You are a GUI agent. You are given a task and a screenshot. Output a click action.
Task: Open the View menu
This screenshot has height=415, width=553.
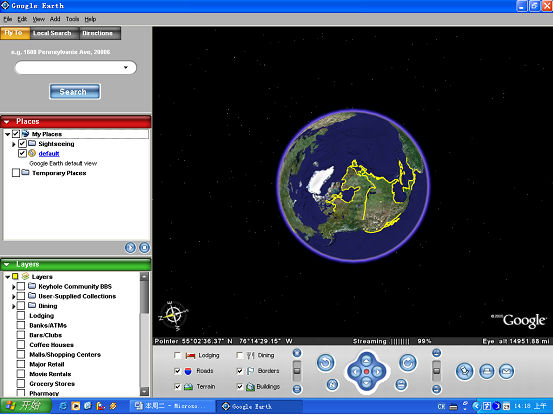coord(38,19)
